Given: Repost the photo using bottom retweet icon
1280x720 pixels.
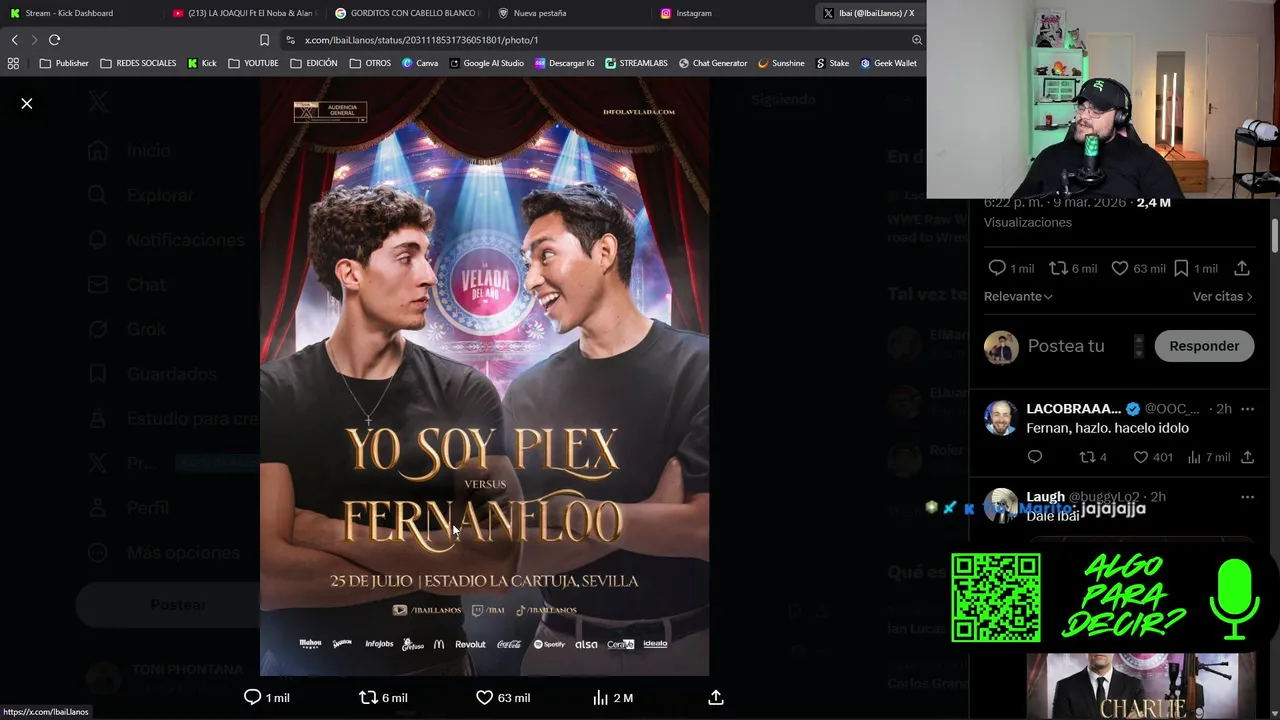Looking at the screenshot, I should 368,697.
